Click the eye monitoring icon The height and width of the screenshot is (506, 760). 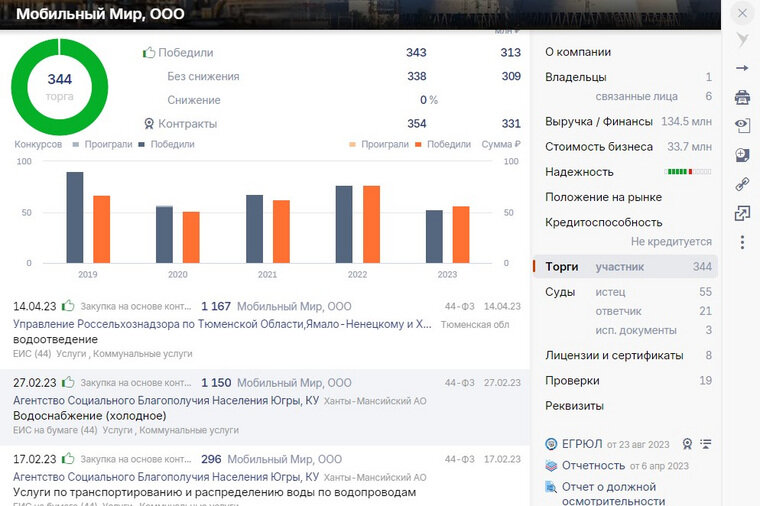click(742, 126)
